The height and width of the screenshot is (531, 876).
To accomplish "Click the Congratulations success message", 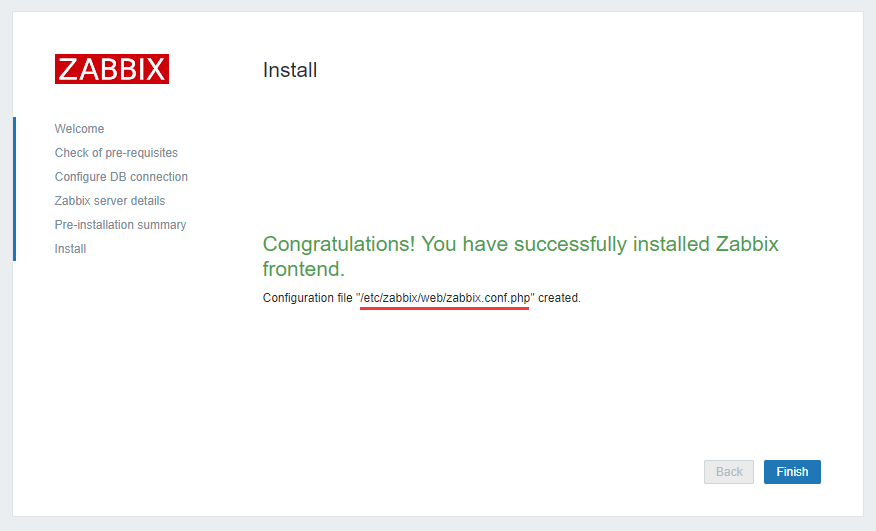I will tap(520, 257).
